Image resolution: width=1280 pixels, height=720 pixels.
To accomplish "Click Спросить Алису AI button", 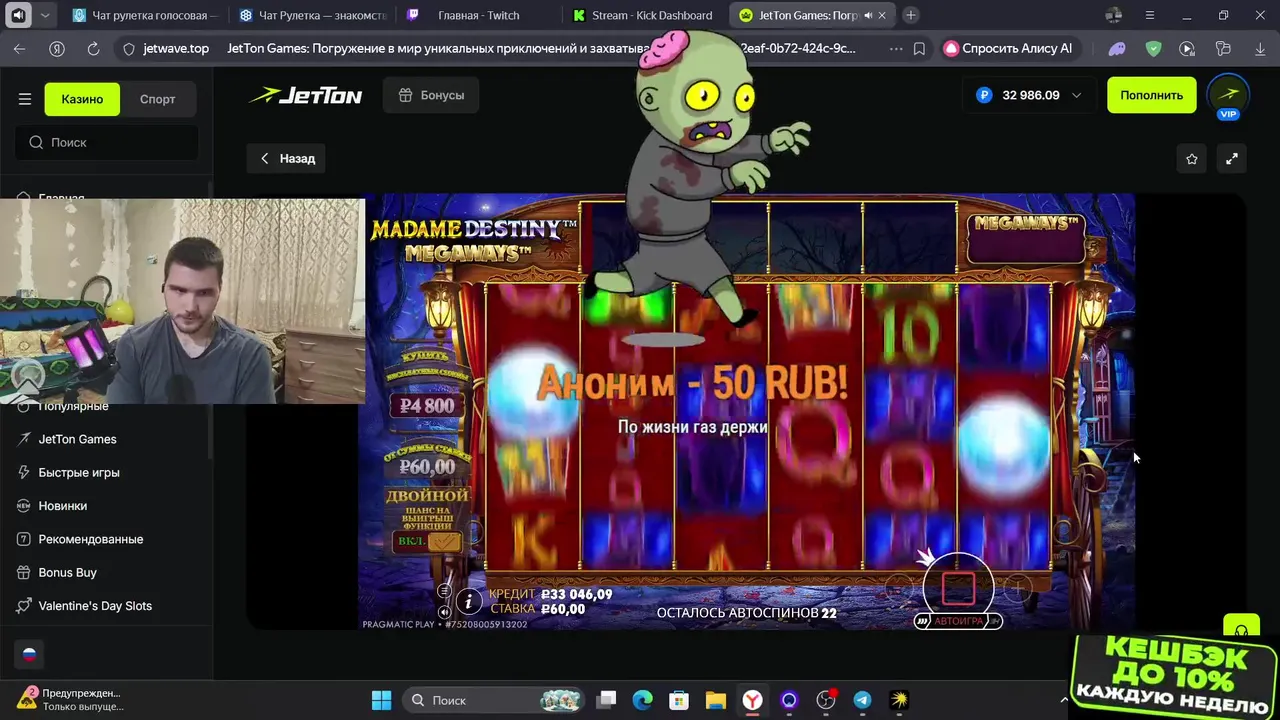I will (1009, 48).
